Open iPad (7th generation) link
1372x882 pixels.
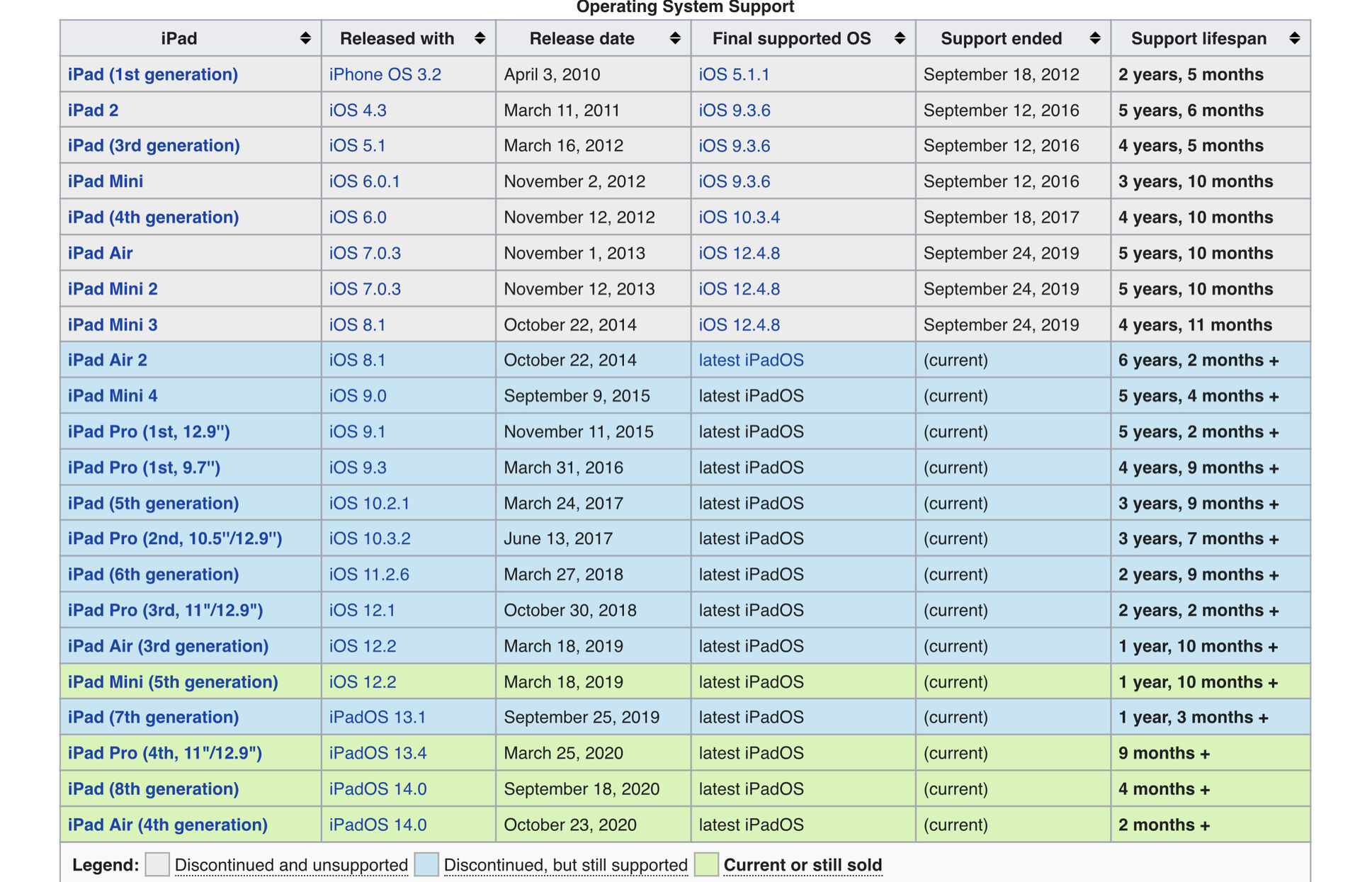[154, 717]
